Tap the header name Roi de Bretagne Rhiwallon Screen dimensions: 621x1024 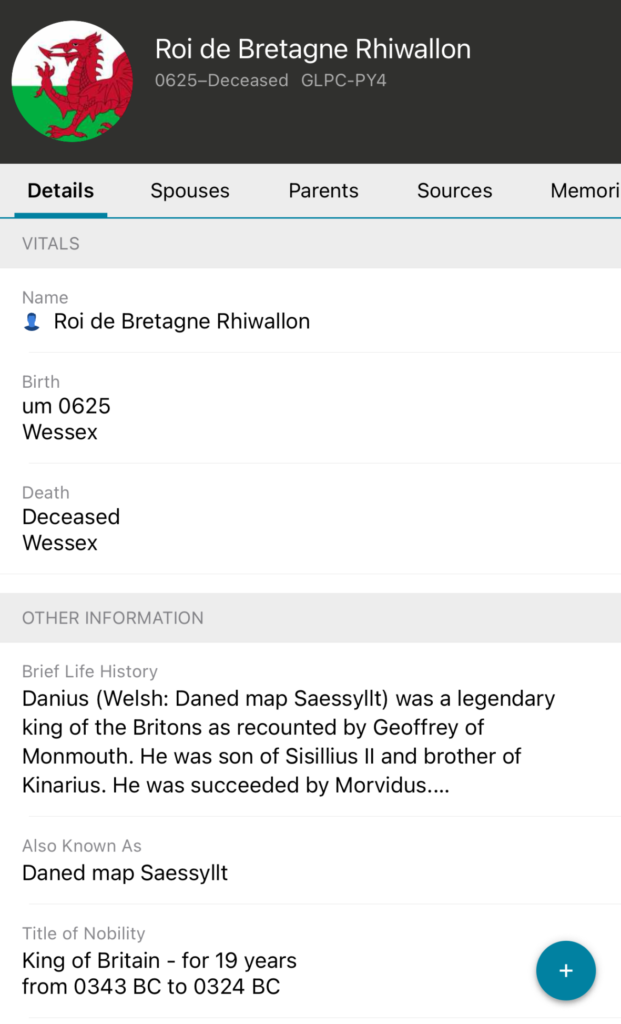tap(312, 49)
